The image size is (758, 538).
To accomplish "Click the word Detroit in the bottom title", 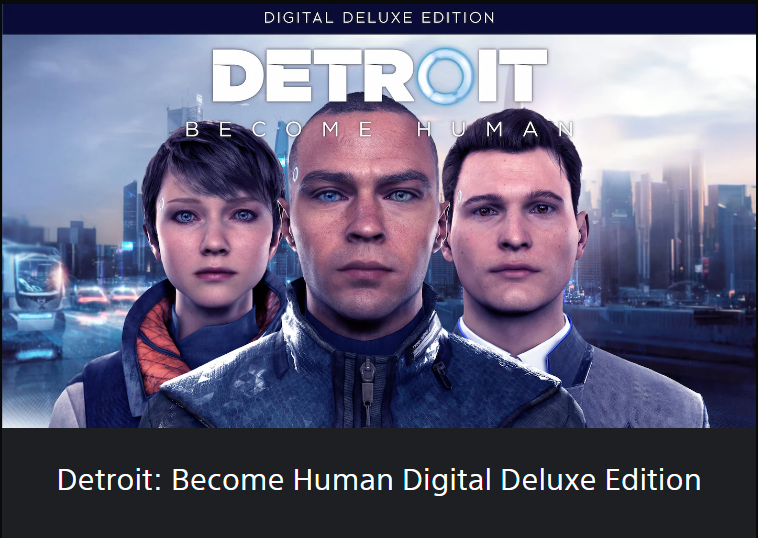I will 109,480.
